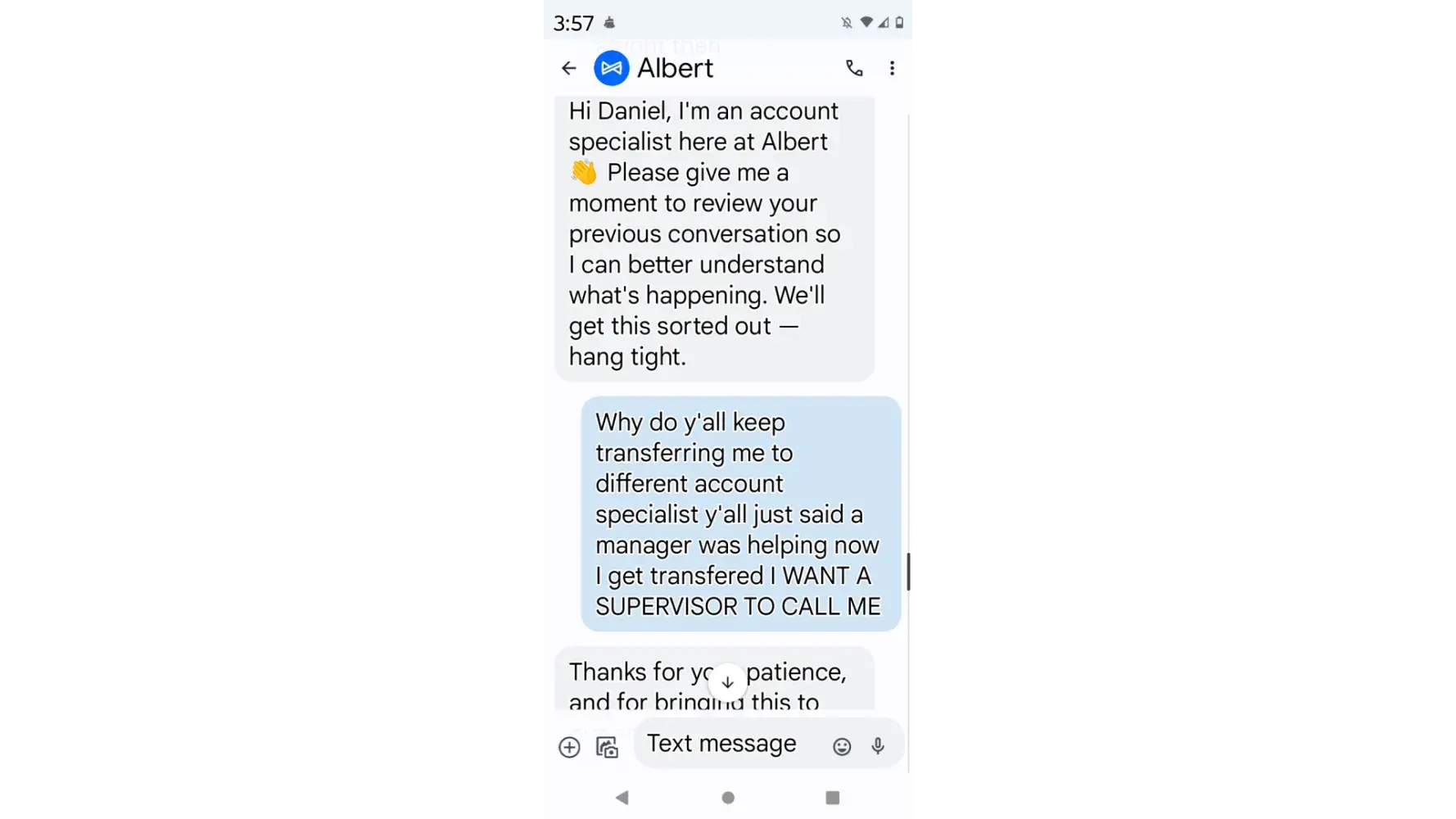
Task: Open Albert contact avatar
Action: coord(612,68)
